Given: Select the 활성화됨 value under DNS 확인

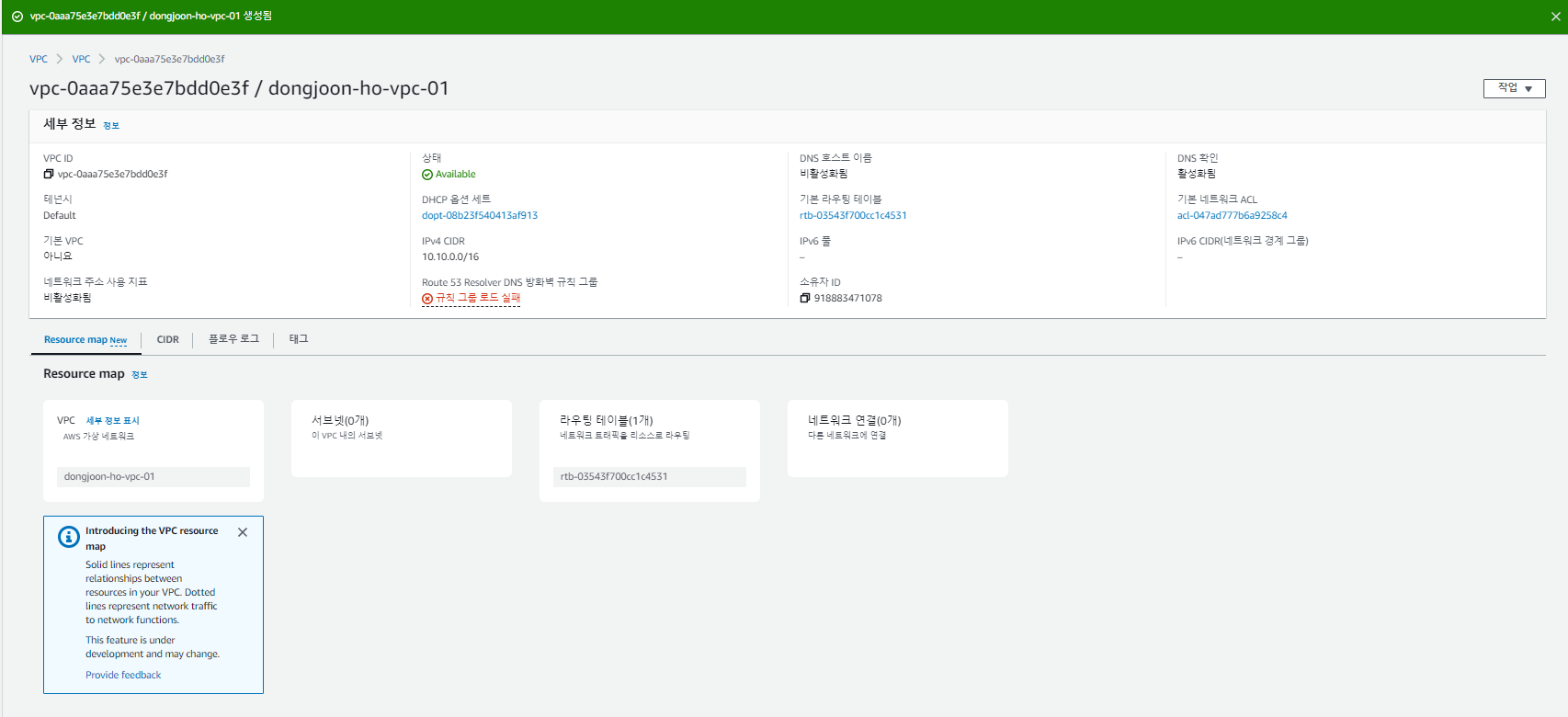Looking at the screenshot, I should click(1197, 174).
